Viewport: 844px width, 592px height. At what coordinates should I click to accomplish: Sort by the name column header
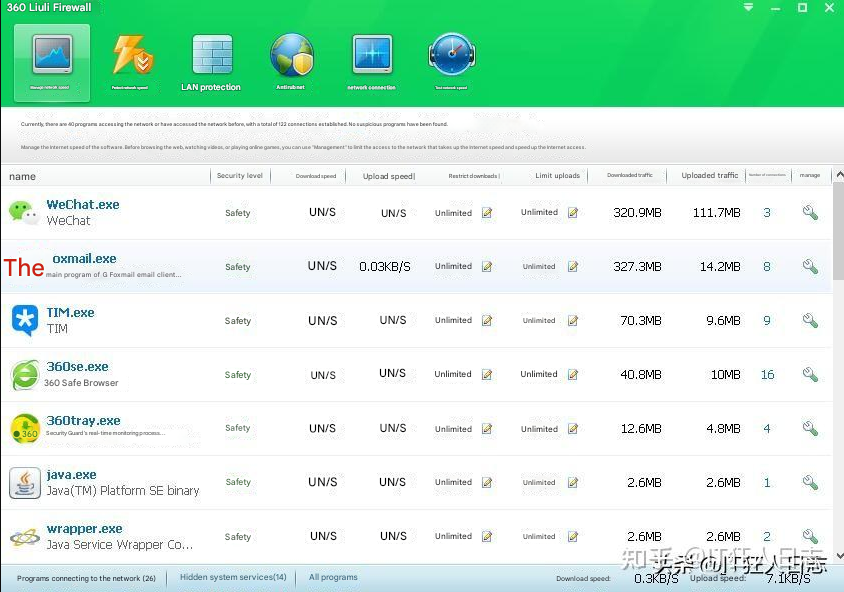(23, 177)
